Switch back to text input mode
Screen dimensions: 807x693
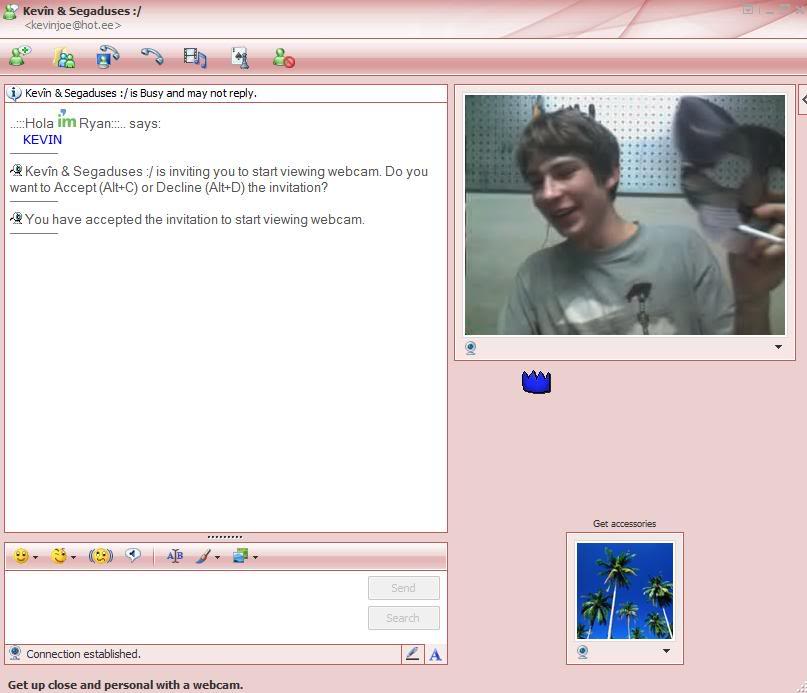[x=435, y=653]
